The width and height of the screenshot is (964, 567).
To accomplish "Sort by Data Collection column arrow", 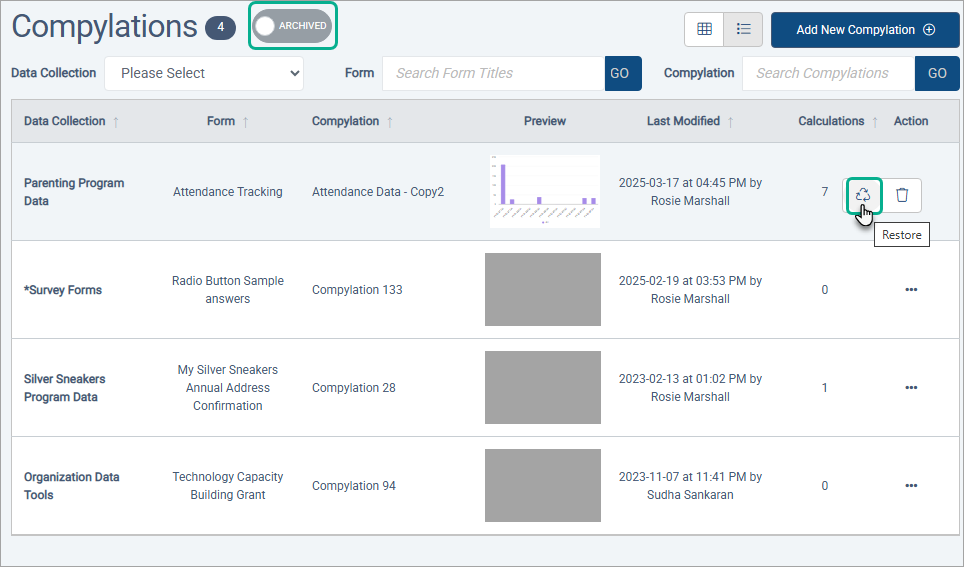I will tap(116, 122).
